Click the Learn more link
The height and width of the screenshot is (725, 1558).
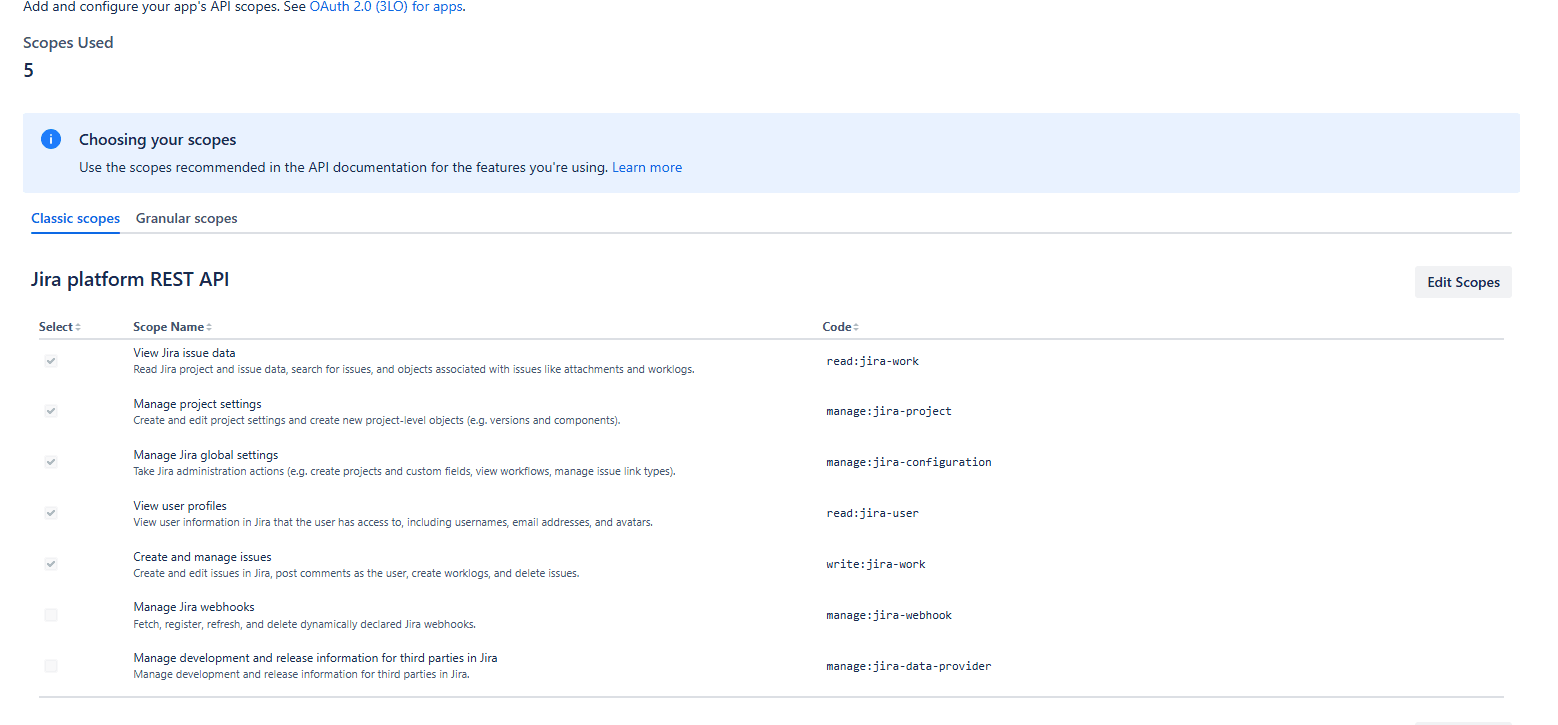pyautogui.click(x=647, y=167)
